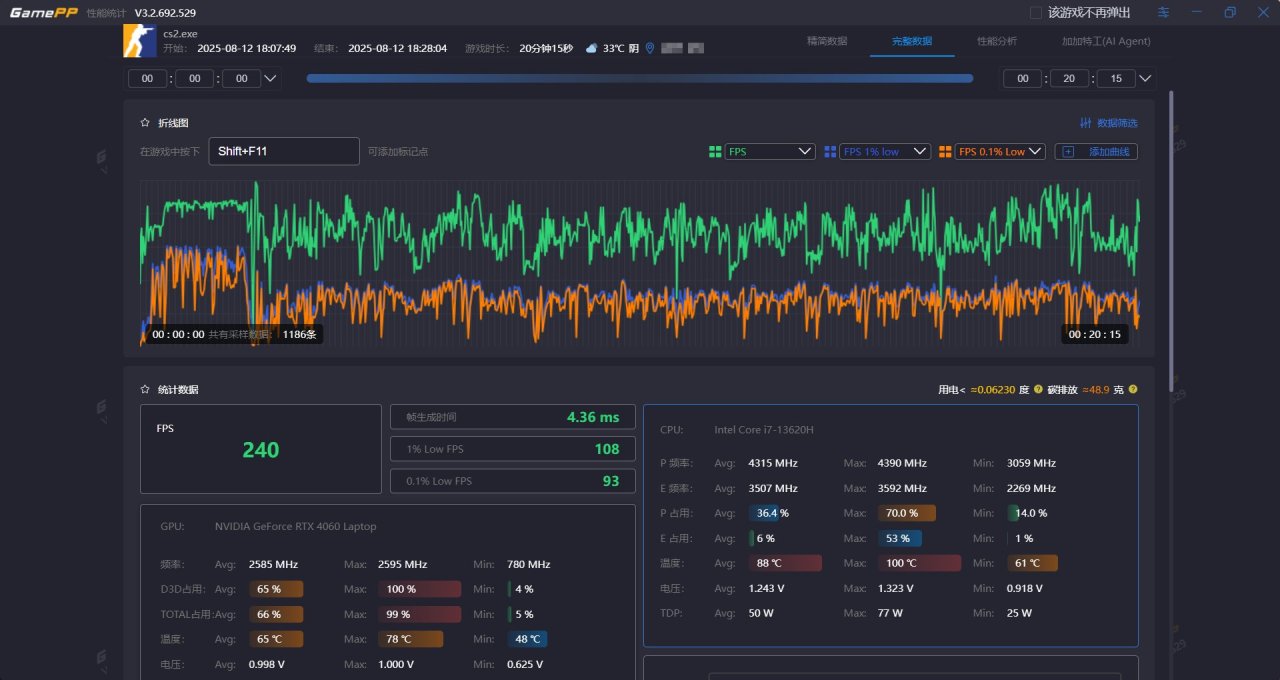1280x680 pixels.
Task: Toggle the blue FPS 1% low square
Action: [830, 152]
